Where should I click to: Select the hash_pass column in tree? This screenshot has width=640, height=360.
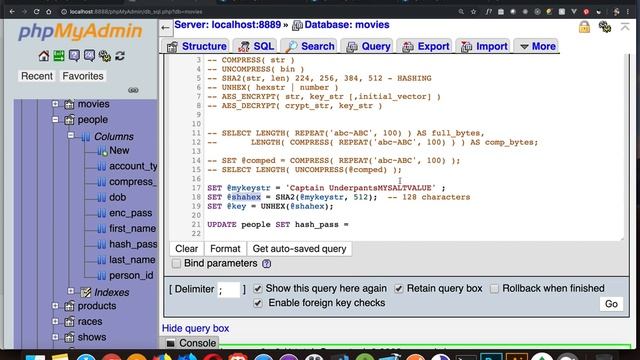[x=133, y=244]
